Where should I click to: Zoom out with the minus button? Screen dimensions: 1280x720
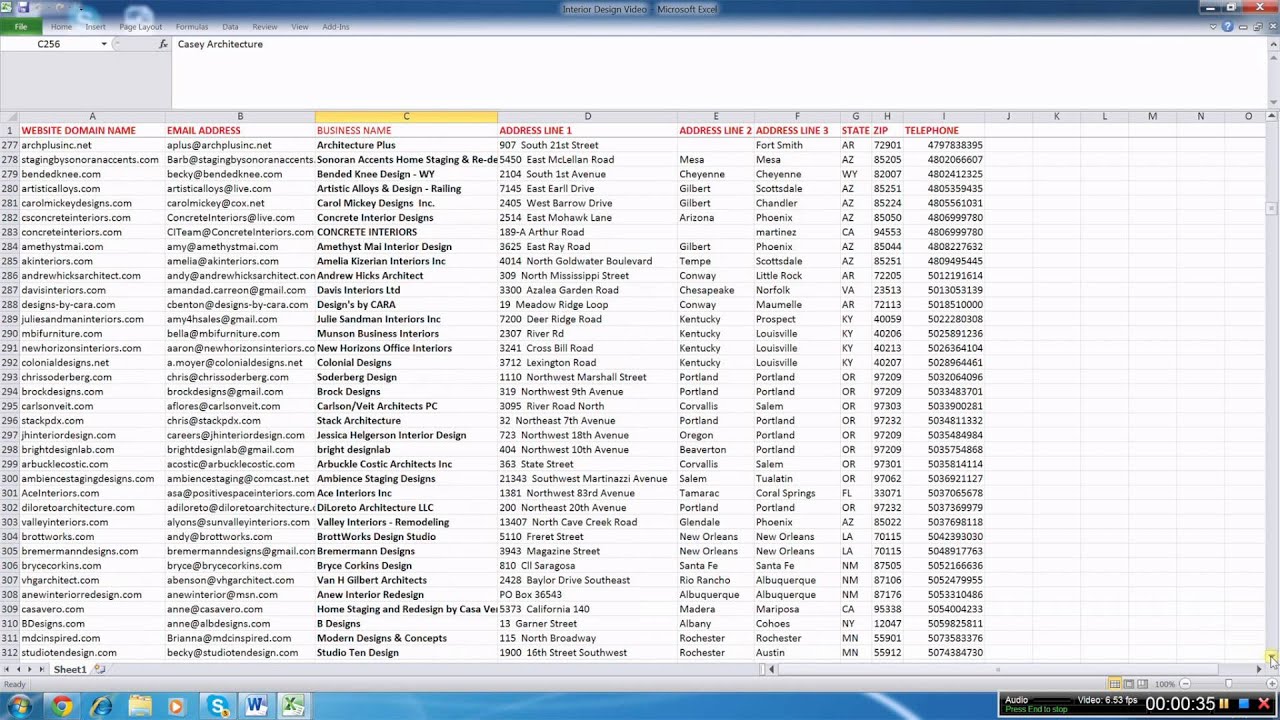[1183, 684]
